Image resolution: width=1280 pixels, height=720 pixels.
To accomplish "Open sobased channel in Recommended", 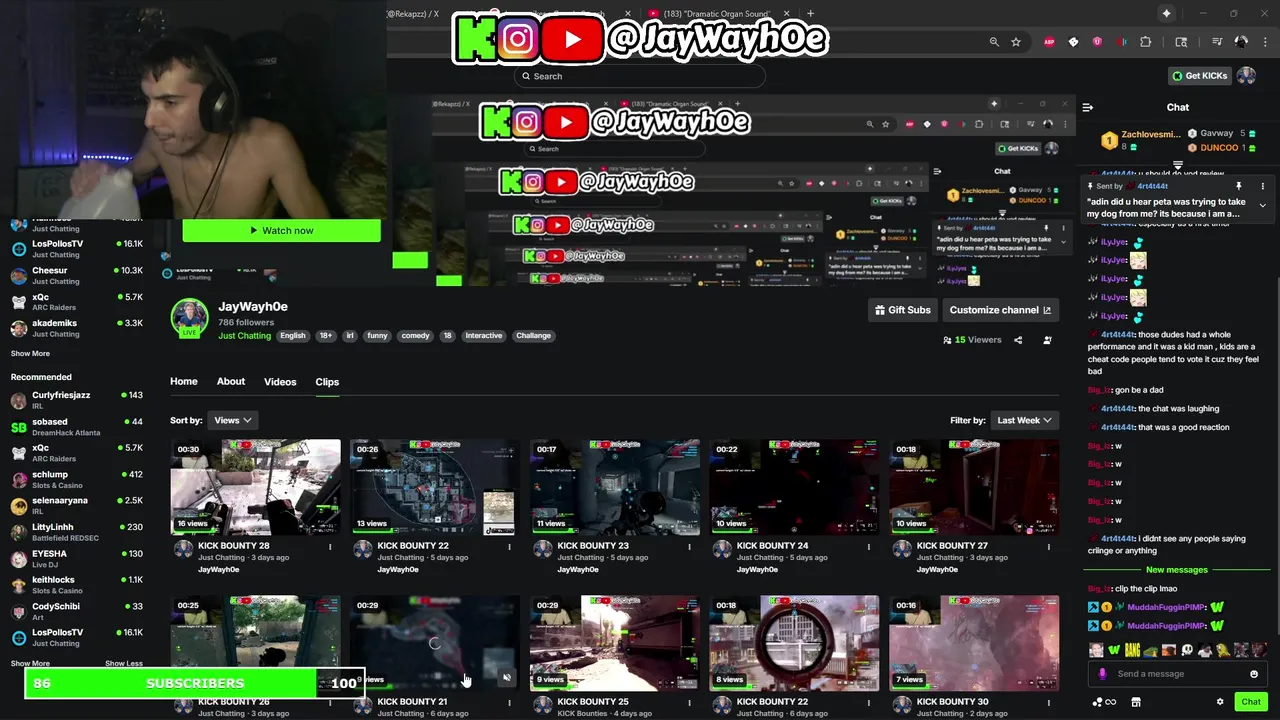I will point(77,427).
